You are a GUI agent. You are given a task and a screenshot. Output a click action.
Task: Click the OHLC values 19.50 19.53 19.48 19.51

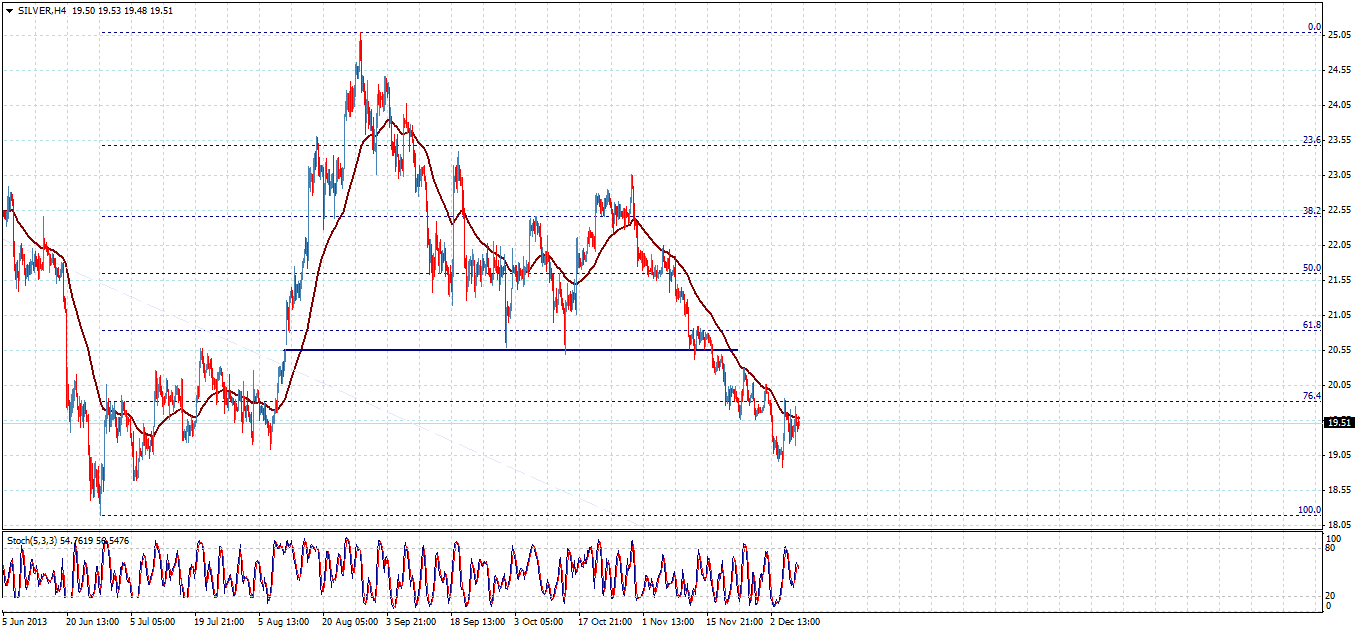coord(121,10)
